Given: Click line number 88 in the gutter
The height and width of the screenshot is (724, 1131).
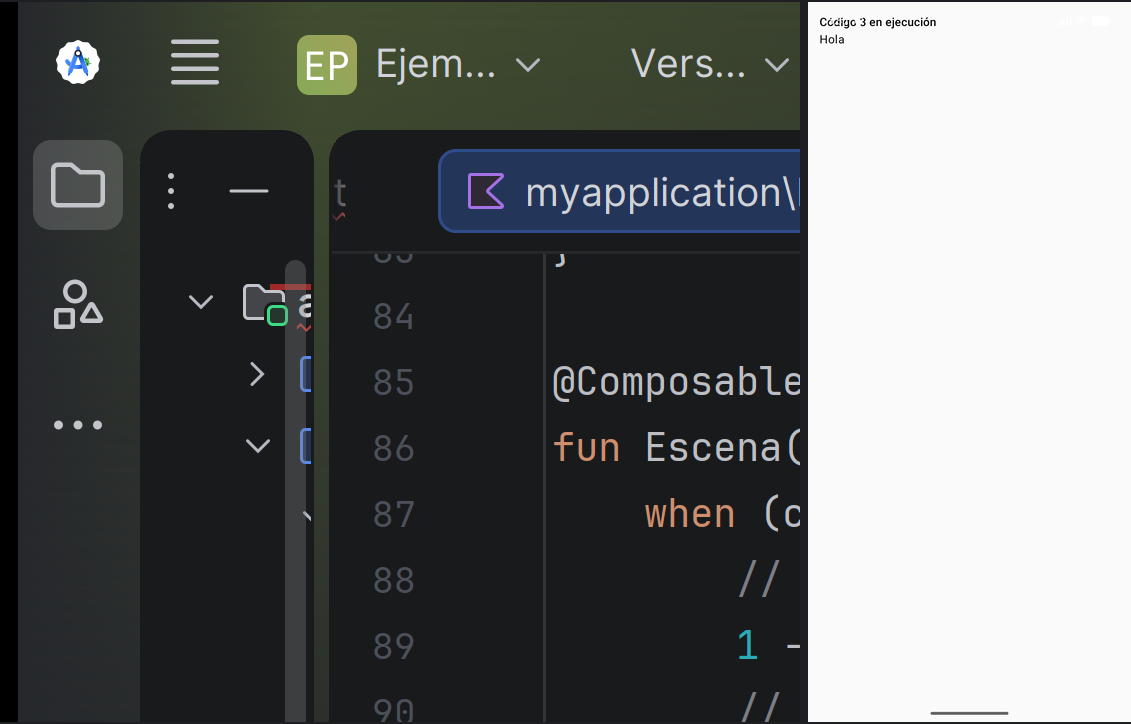Looking at the screenshot, I should click(x=394, y=580).
